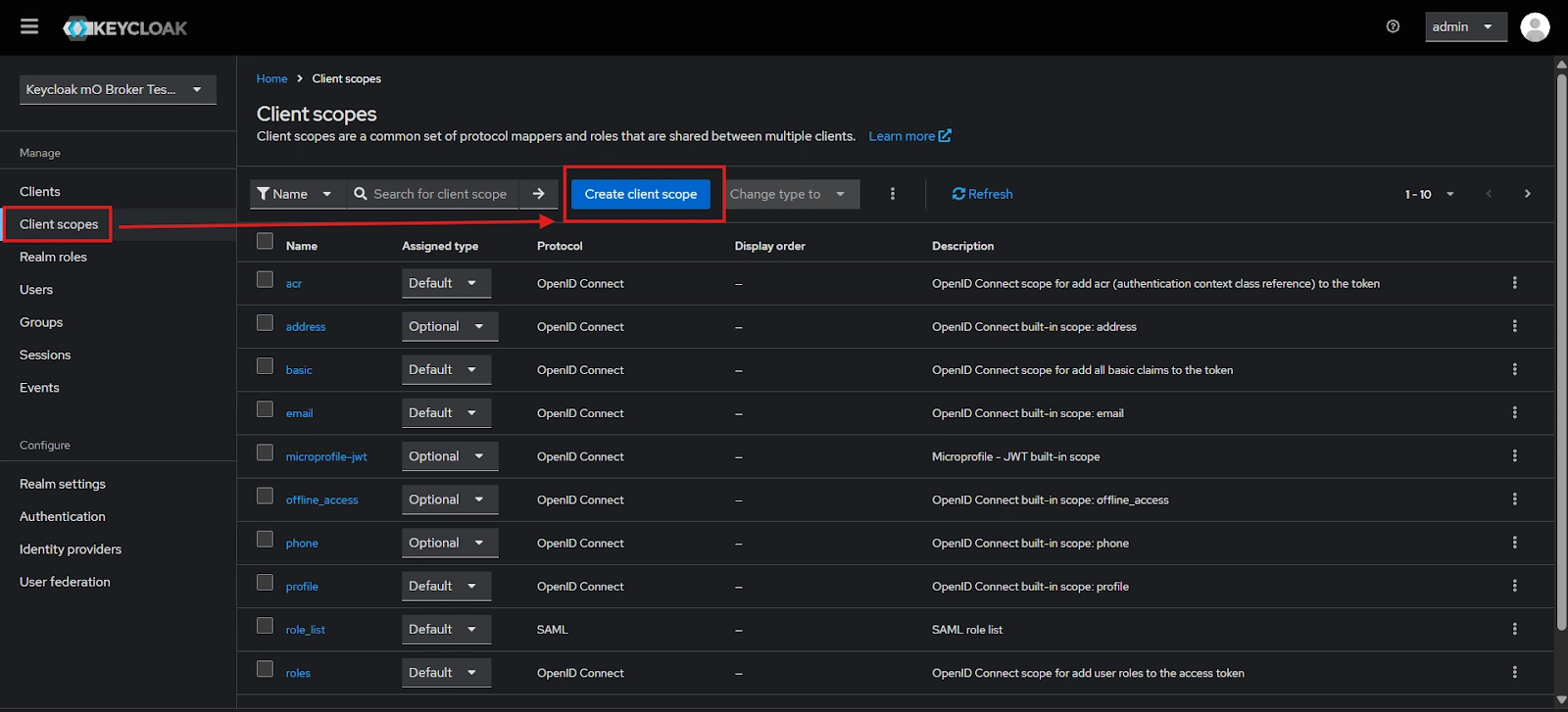1568x712 pixels.
Task: Open kebab actions for role_list row
Action: (1514, 629)
